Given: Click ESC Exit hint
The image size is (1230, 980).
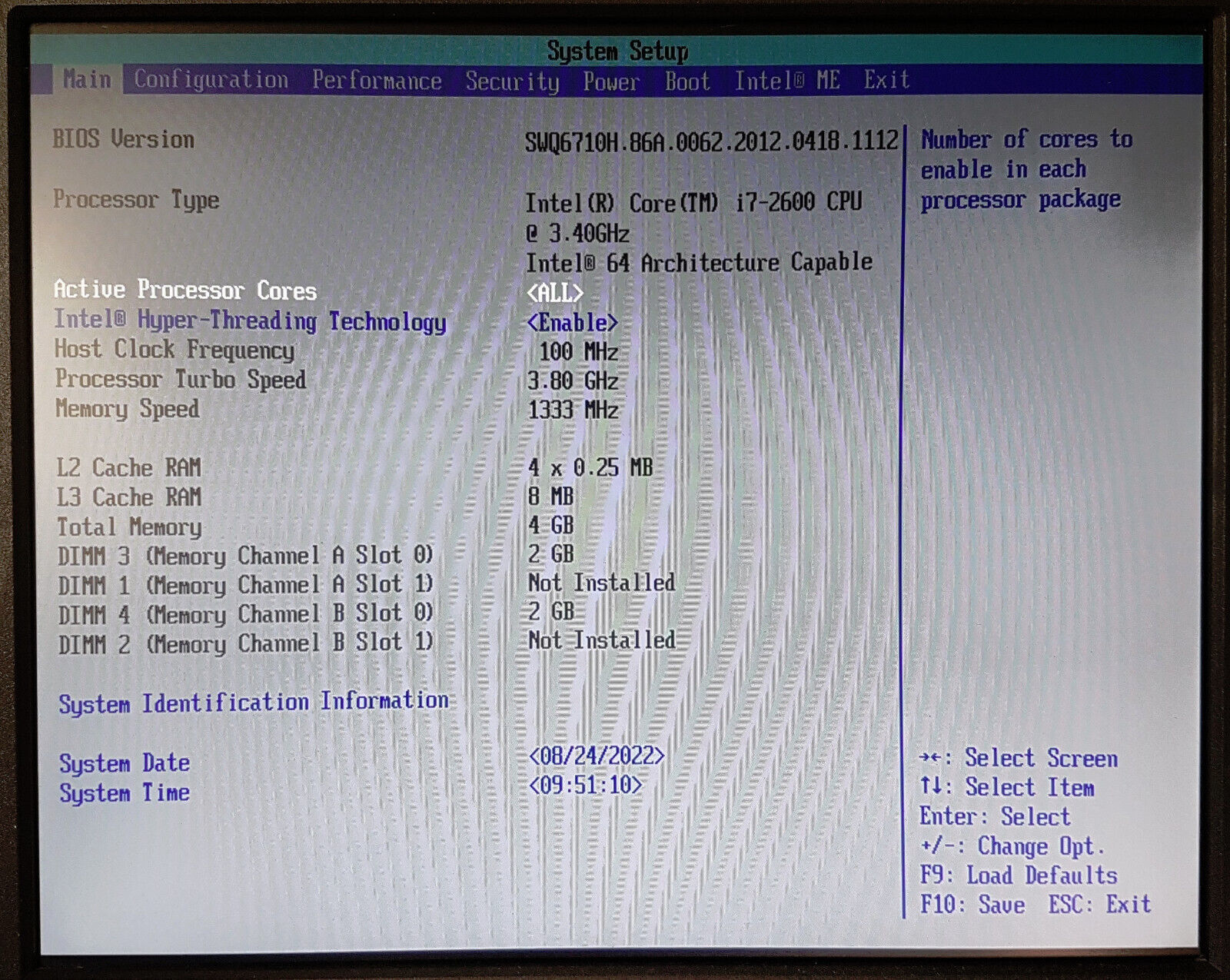Looking at the screenshot, I should 1099,905.
